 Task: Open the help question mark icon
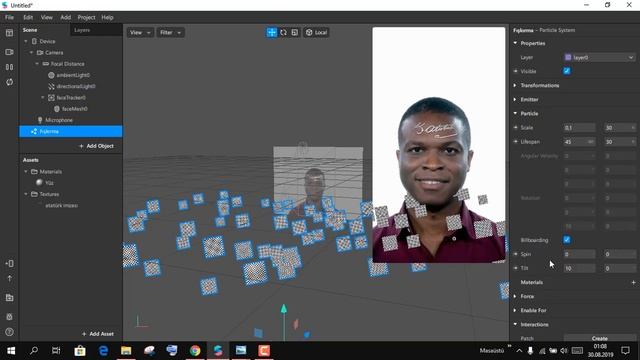pyautogui.click(x=9, y=332)
